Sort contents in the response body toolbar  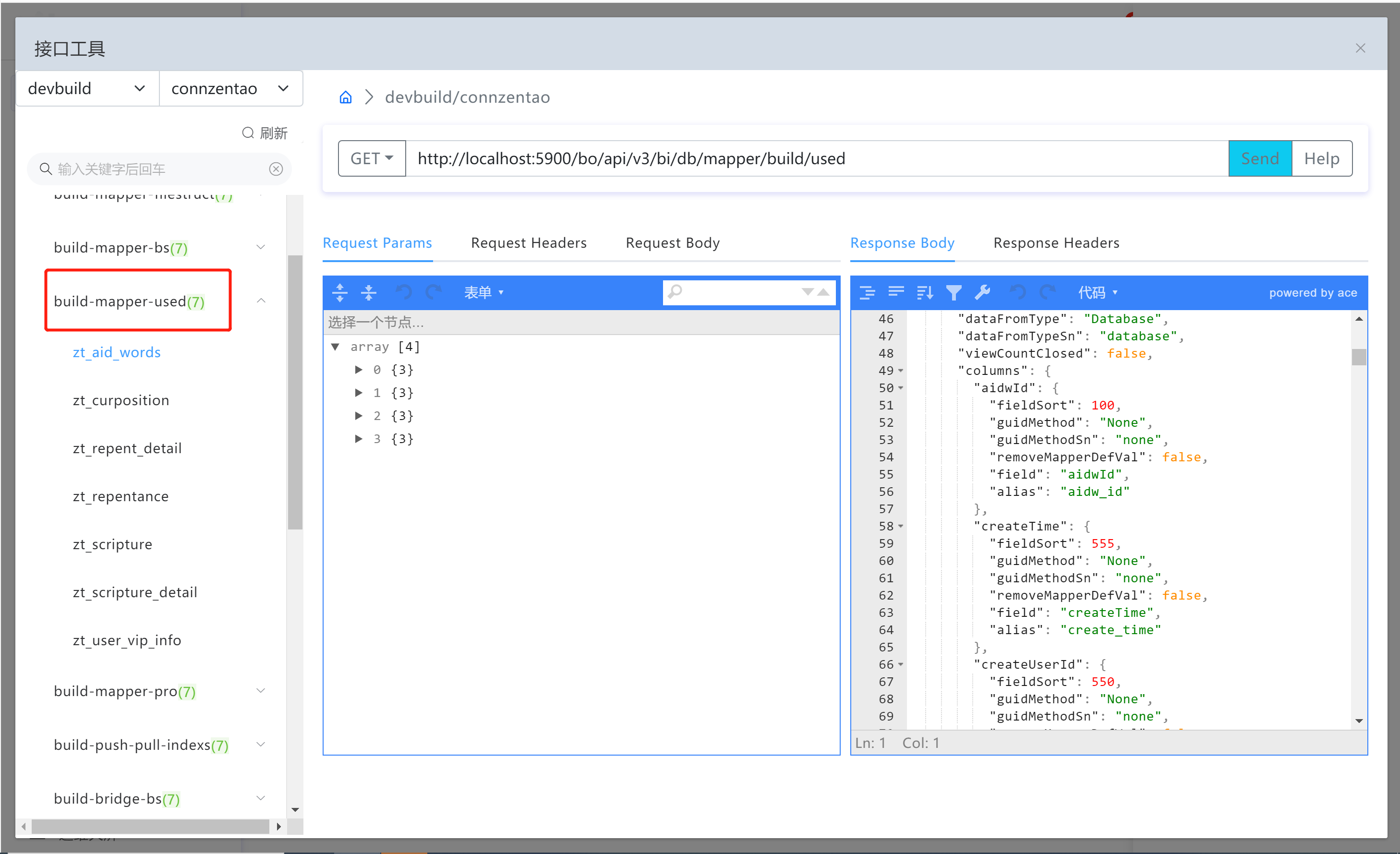coord(925,293)
